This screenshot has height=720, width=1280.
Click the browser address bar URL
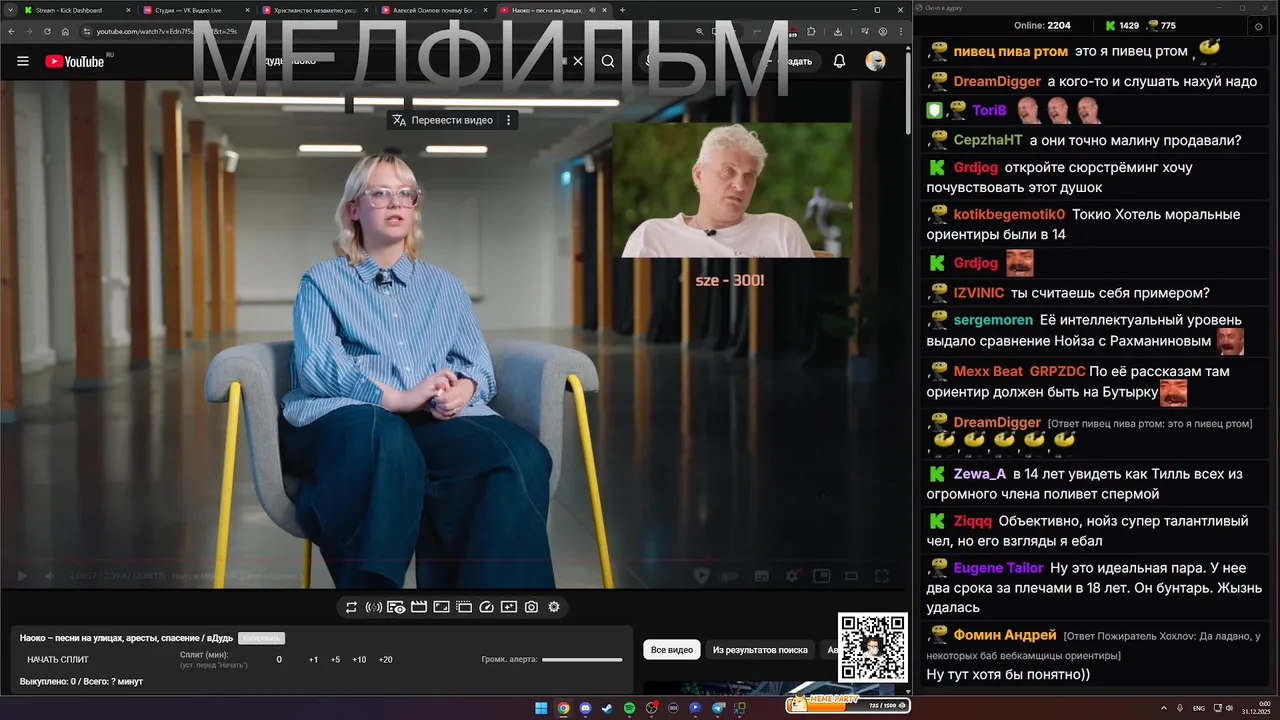(x=166, y=31)
